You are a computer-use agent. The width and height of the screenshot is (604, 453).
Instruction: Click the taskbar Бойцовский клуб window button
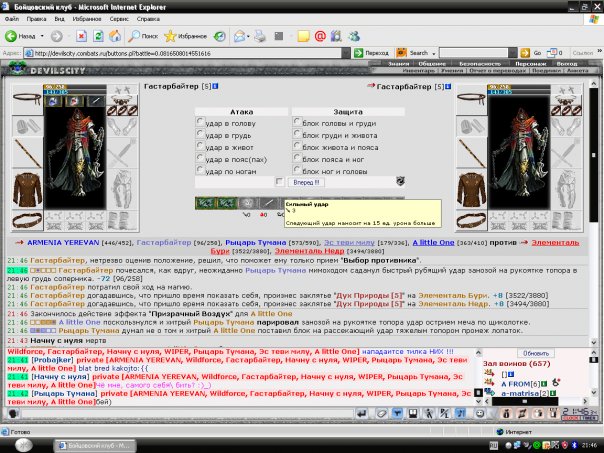[x=94, y=446]
